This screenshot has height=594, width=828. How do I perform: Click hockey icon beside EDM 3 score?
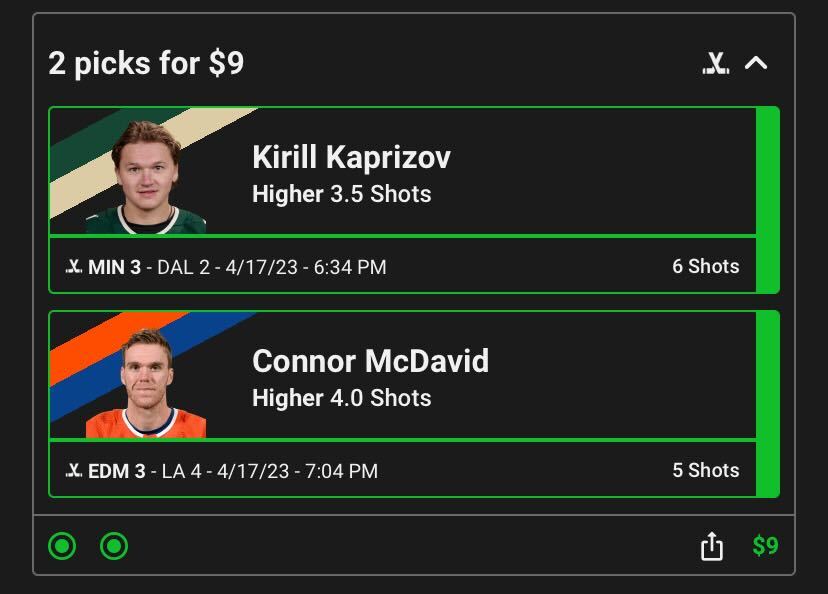[74, 471]
